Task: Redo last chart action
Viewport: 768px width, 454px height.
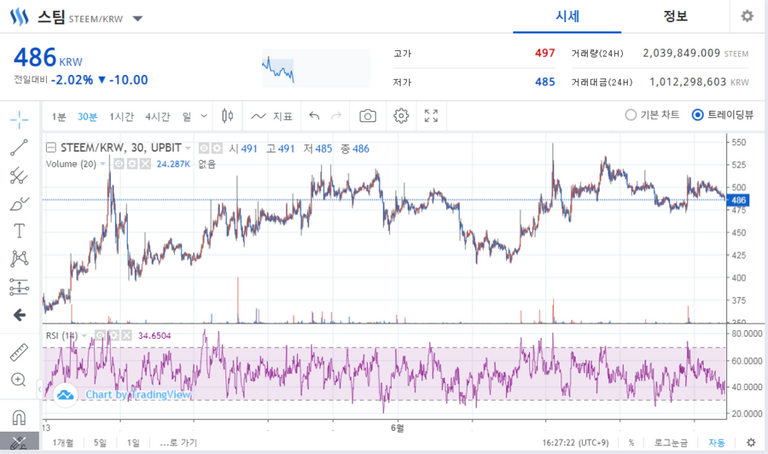Action: pyautogui.click(x=336, y=116)
